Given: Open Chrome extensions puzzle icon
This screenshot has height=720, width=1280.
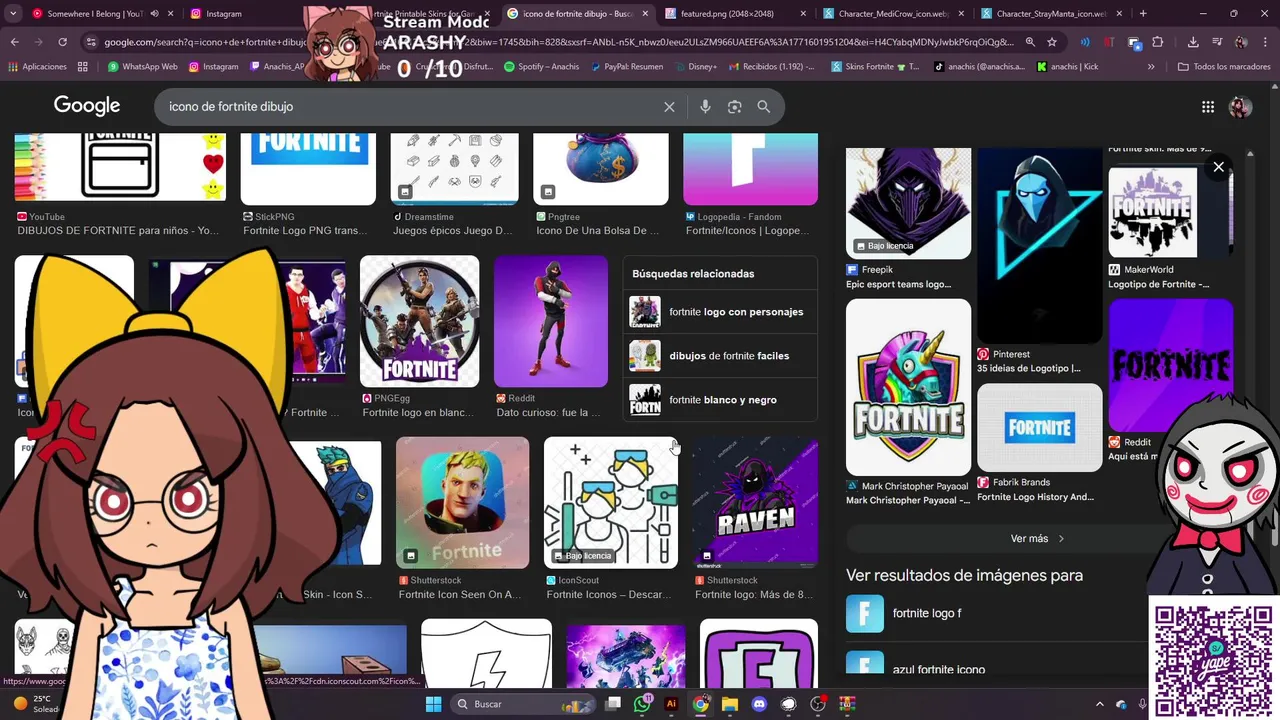Looking at the screenshot, I should click(1158, 42).
